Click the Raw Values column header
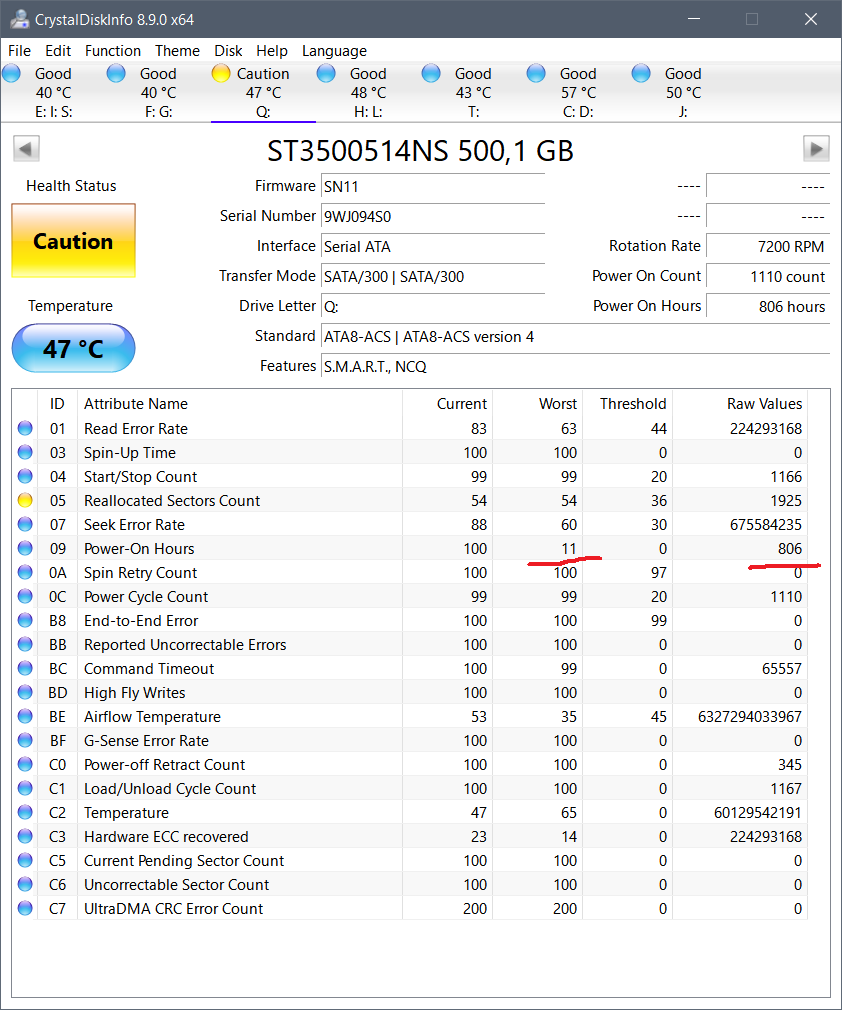Image resolution: width=842 pixels, height=1010 pixels. coord(764,404)
